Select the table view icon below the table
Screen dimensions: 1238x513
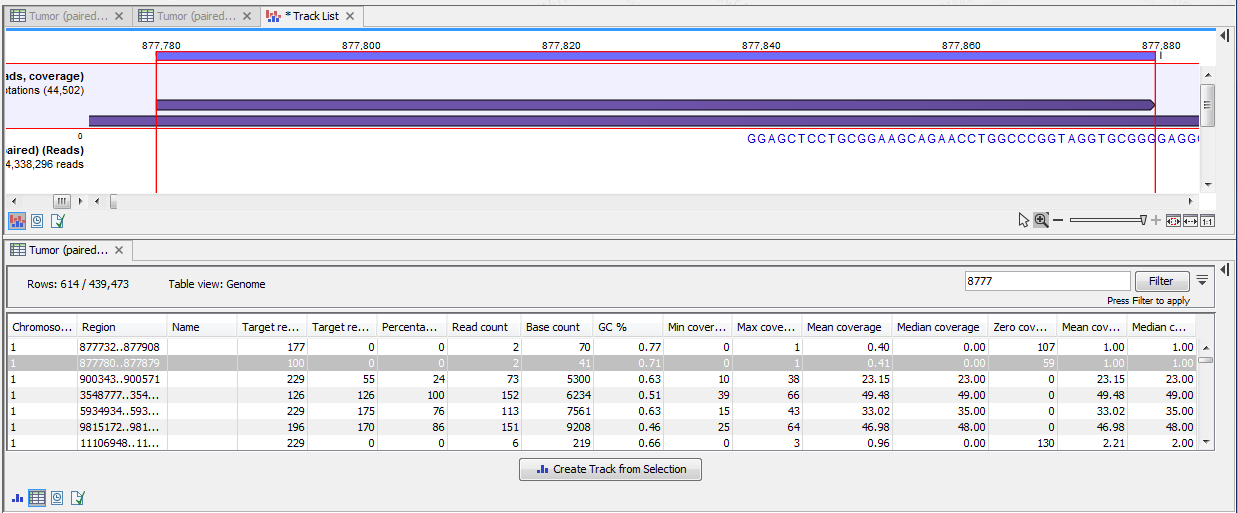[x=37, y=497]
